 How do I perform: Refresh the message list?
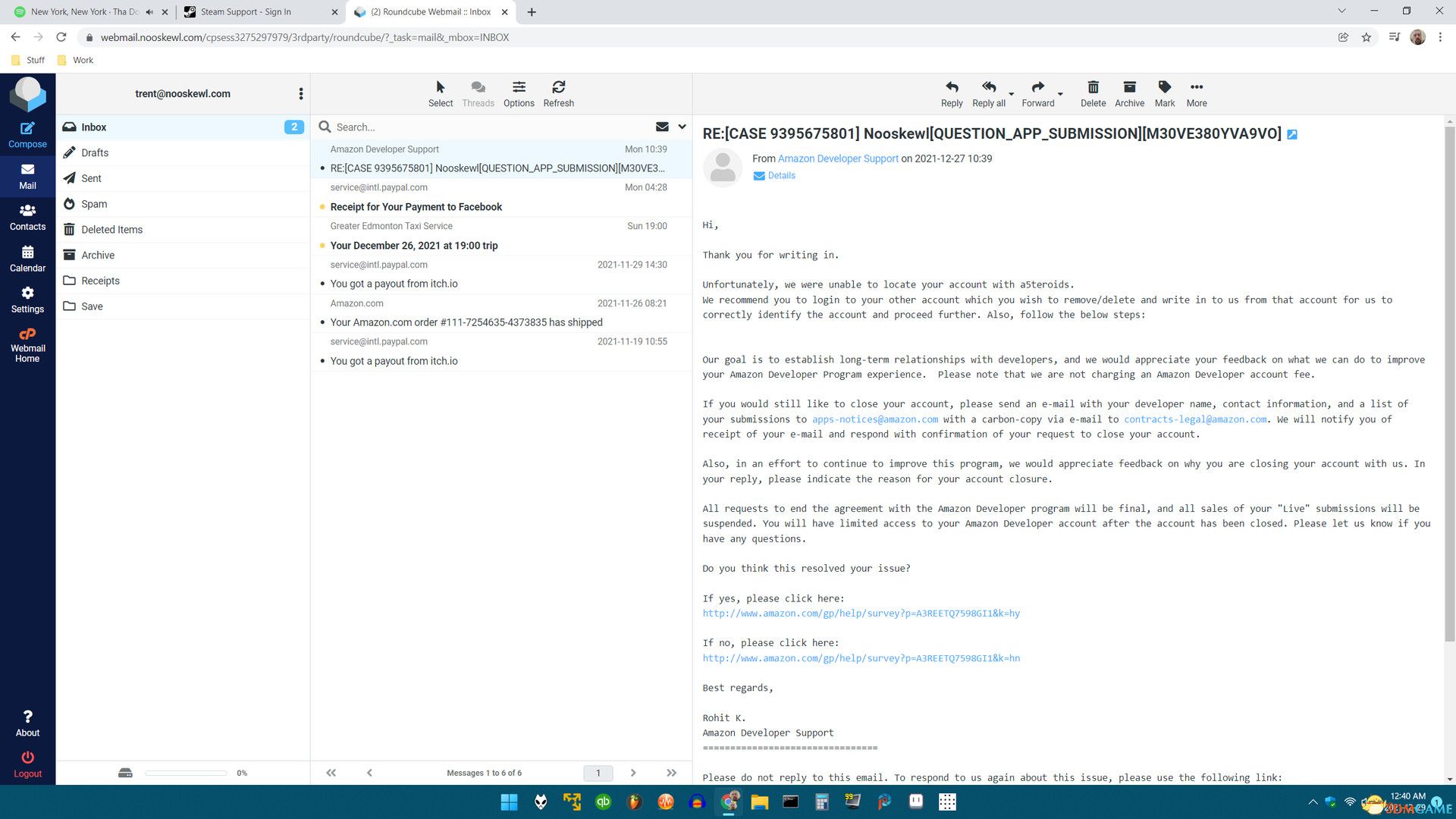point(558,93)
